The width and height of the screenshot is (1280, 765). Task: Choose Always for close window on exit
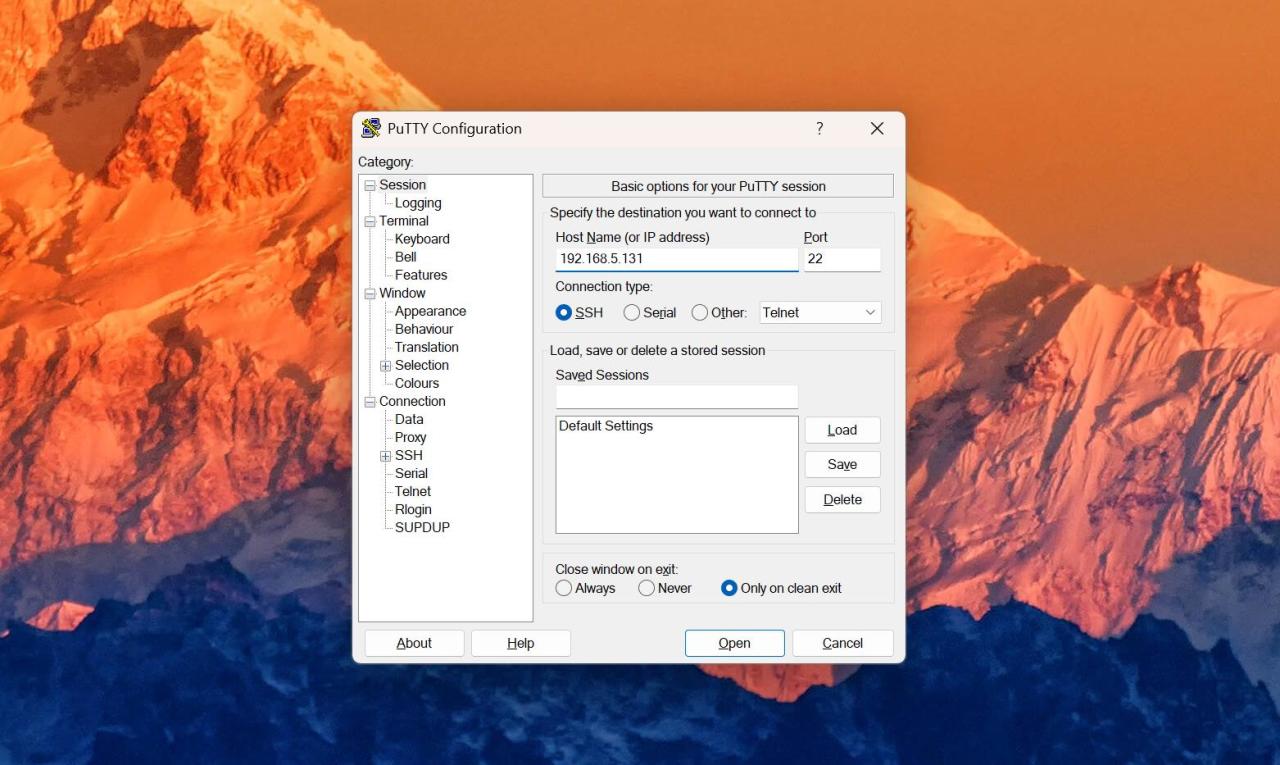point(564,588)
